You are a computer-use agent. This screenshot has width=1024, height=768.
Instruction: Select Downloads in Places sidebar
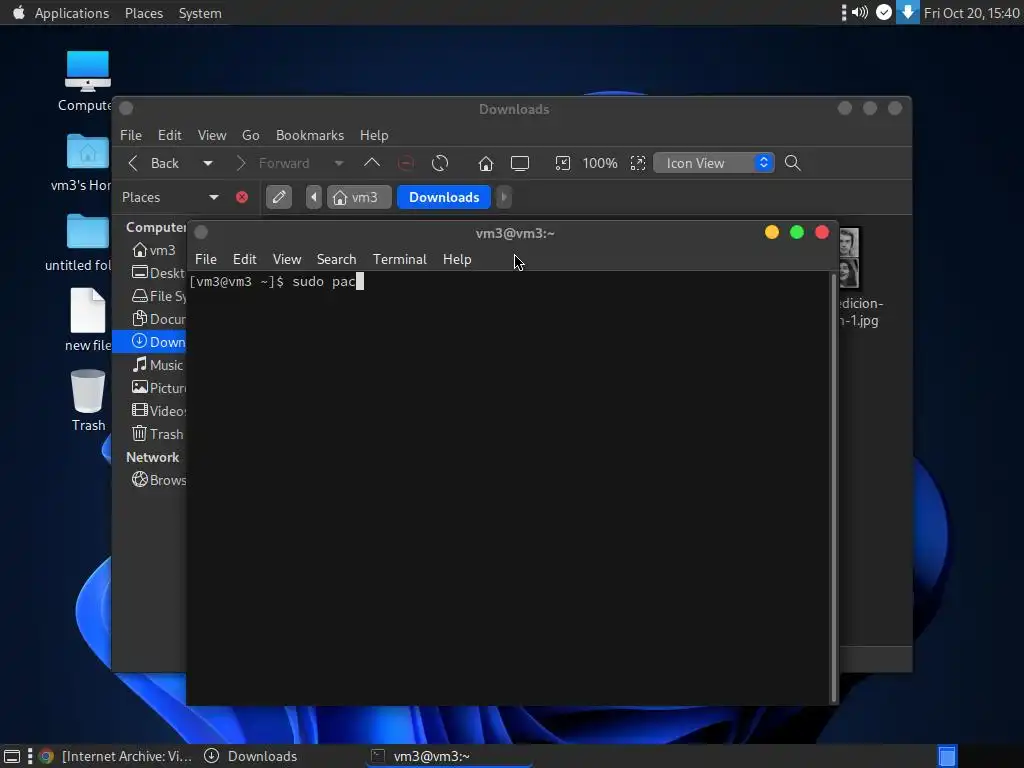[150, 342]
